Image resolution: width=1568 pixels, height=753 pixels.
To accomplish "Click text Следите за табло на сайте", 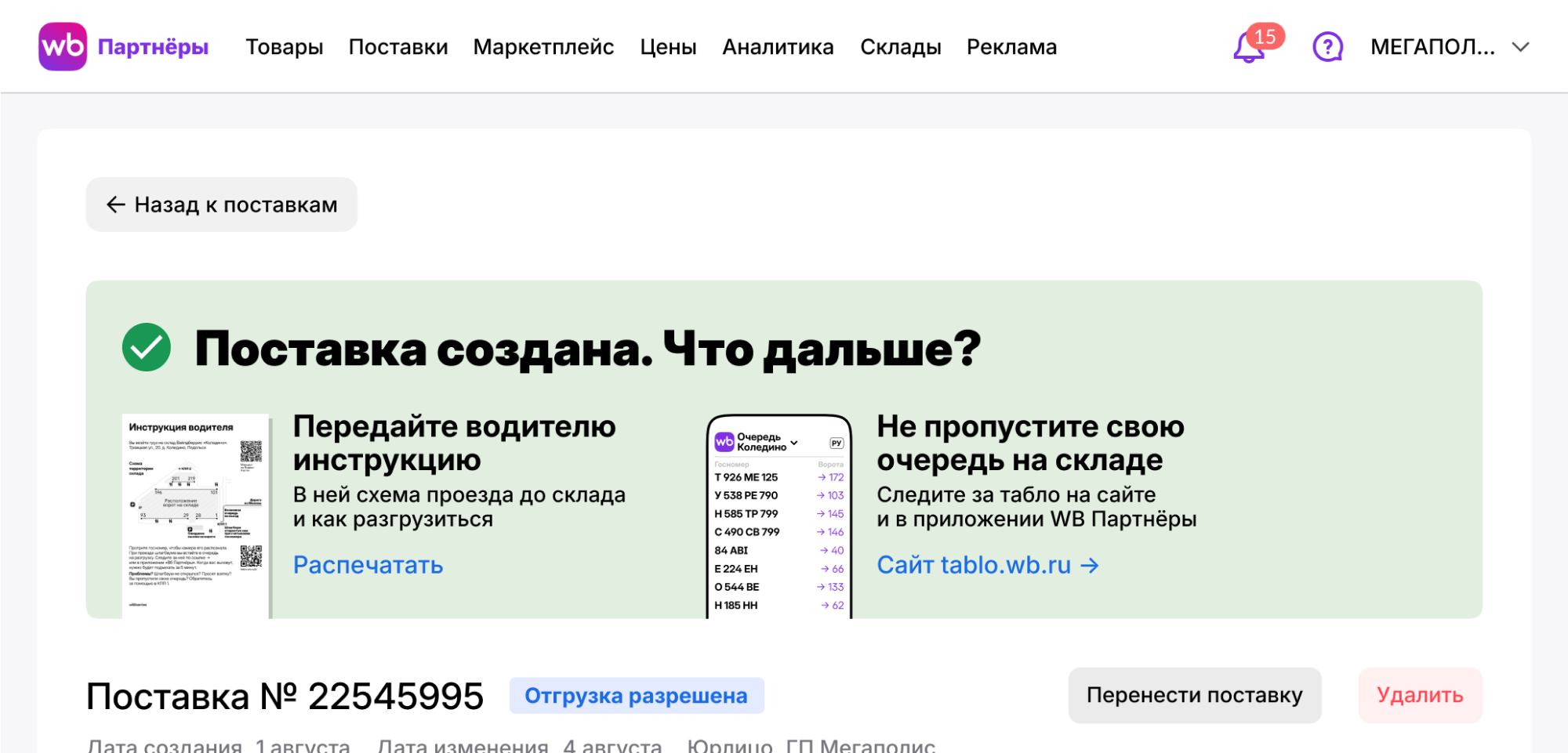I will [1016, 495].
